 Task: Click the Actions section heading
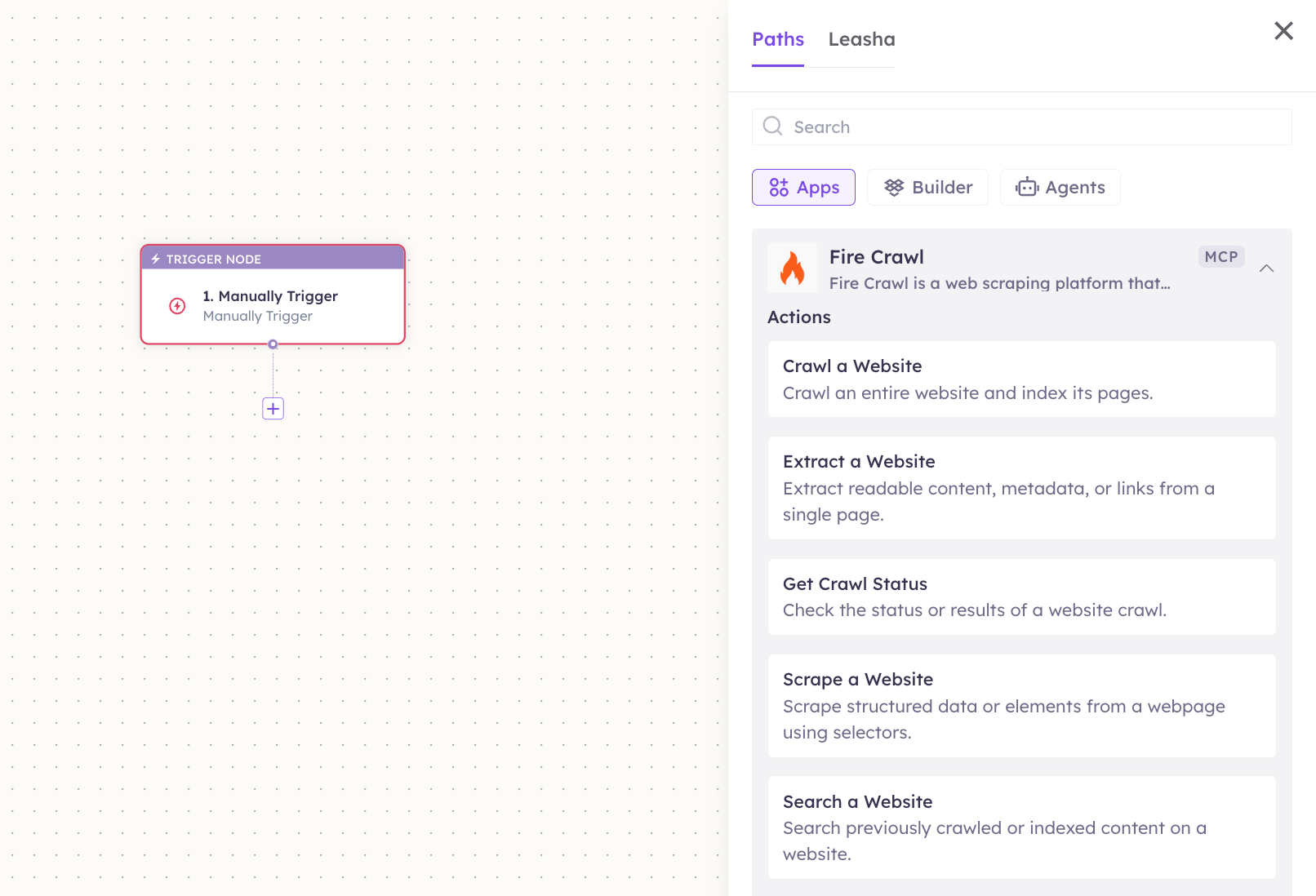coord(798,317)
